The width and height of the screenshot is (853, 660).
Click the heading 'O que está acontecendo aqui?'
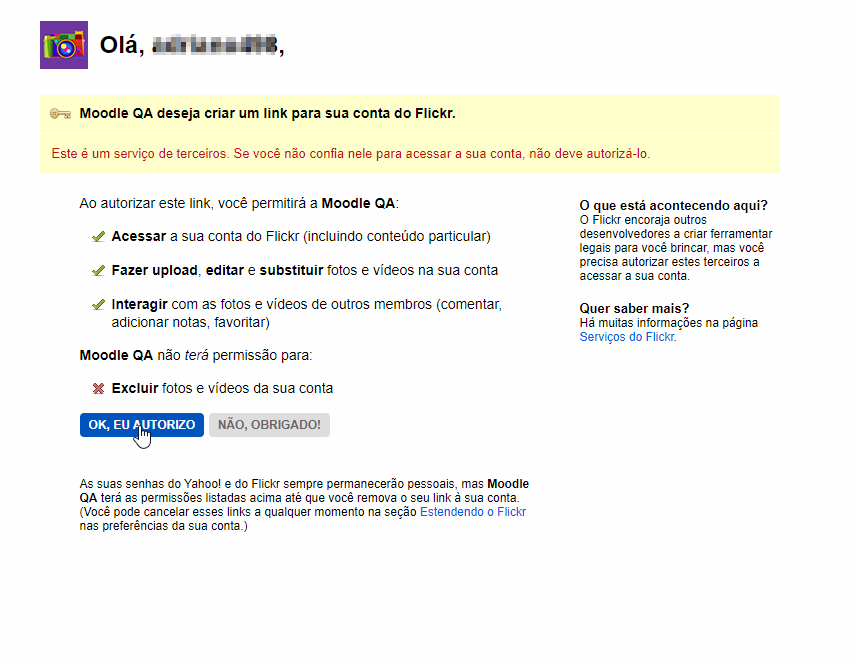point(673,206)
